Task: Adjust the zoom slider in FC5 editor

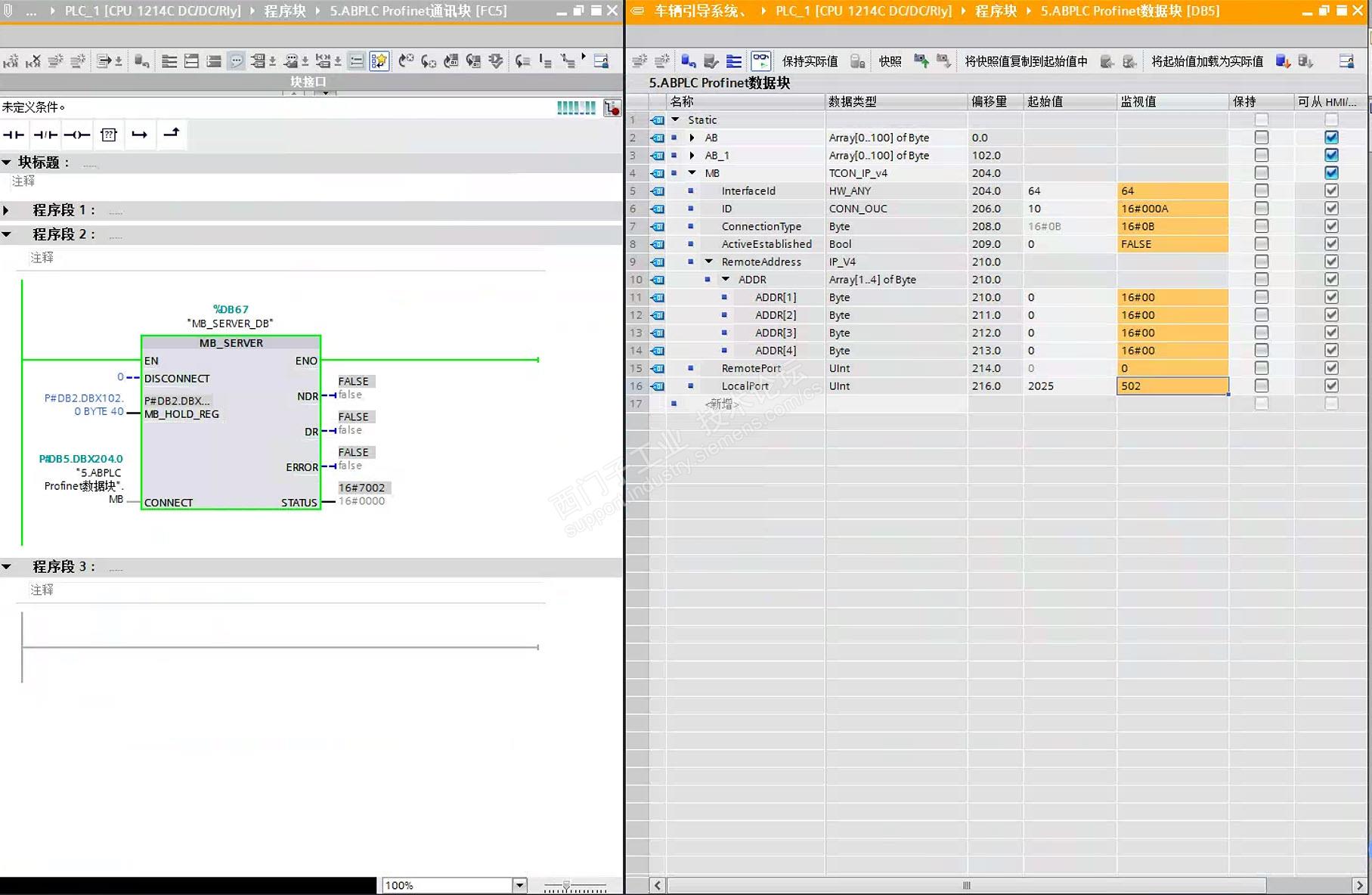Action: click(566, 885)
